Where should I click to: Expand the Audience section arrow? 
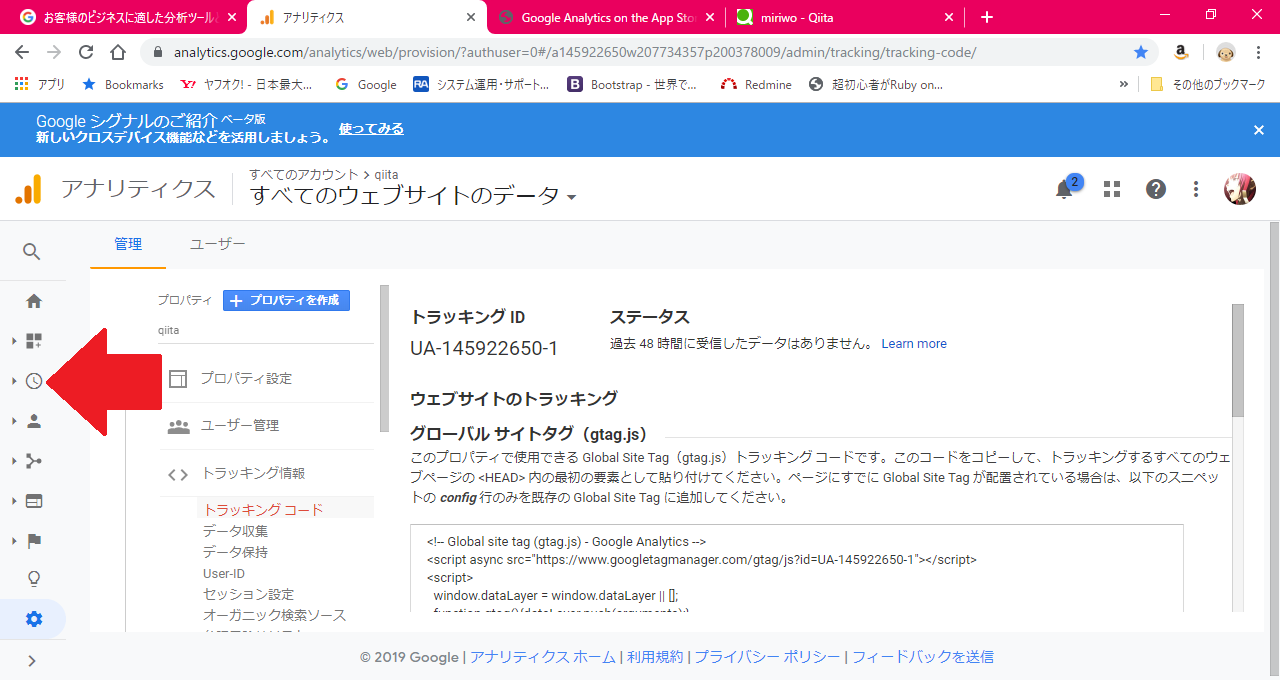click(x=14, y=421)
